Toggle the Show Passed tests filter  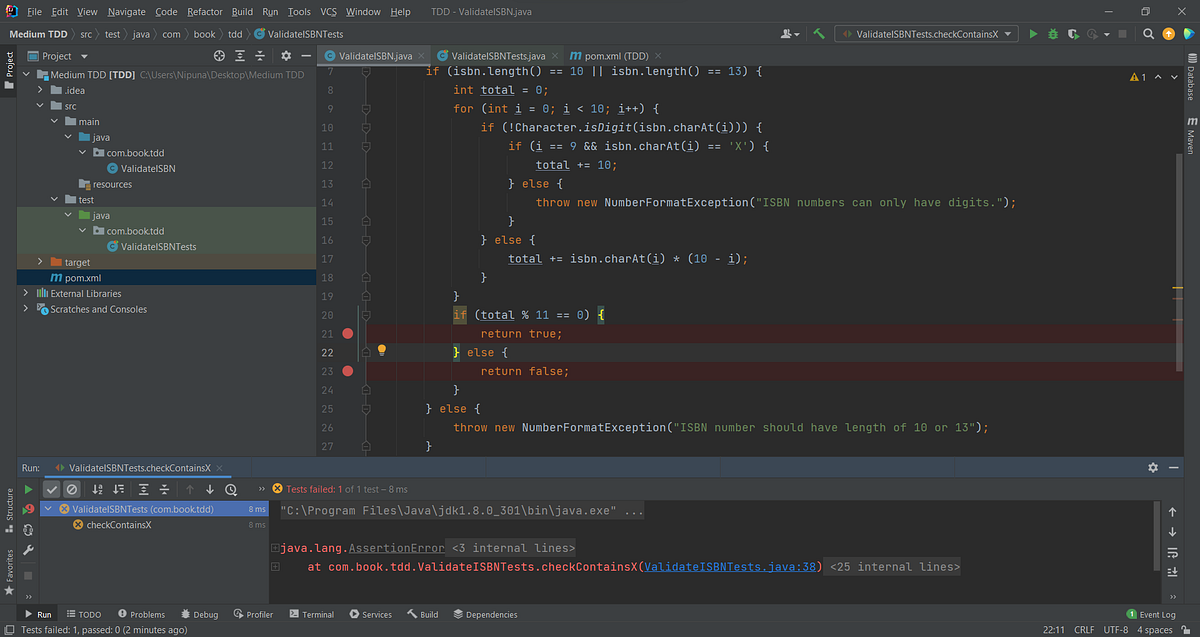click(52, 489)
